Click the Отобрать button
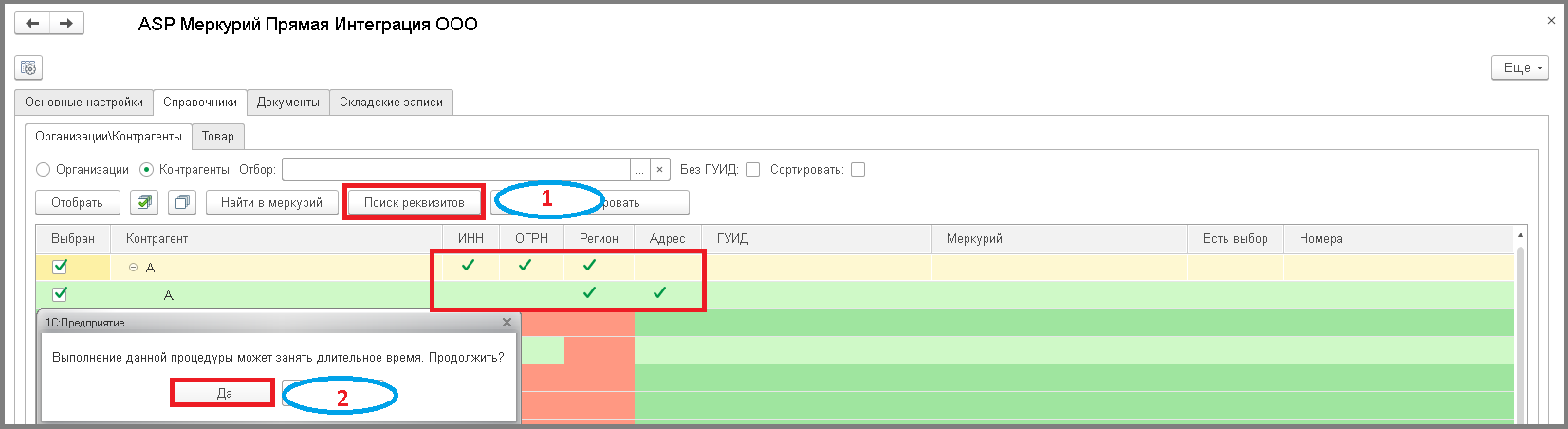Viewport: 1568px width, 429px height. [x=78, y=202]
